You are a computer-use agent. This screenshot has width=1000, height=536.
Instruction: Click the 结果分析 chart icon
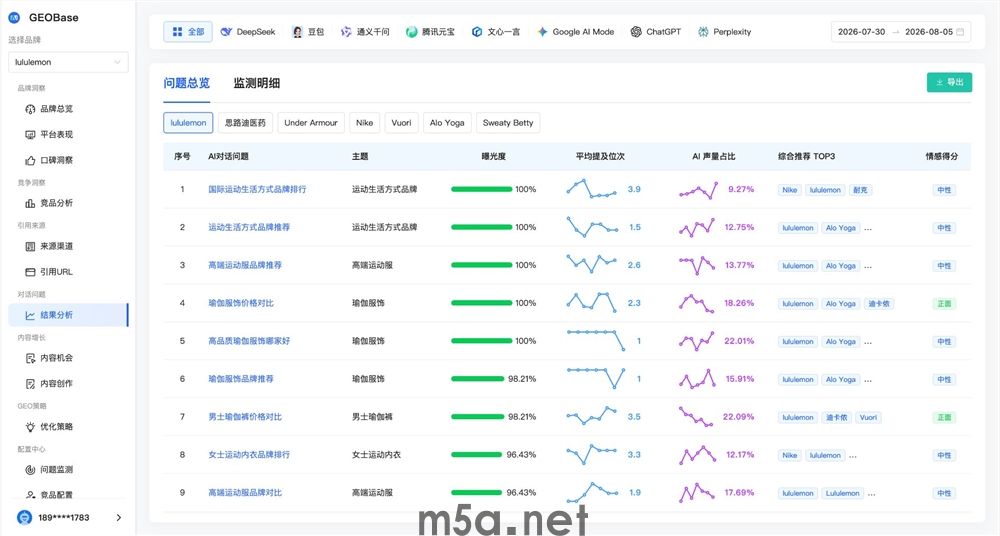[30, 315]
